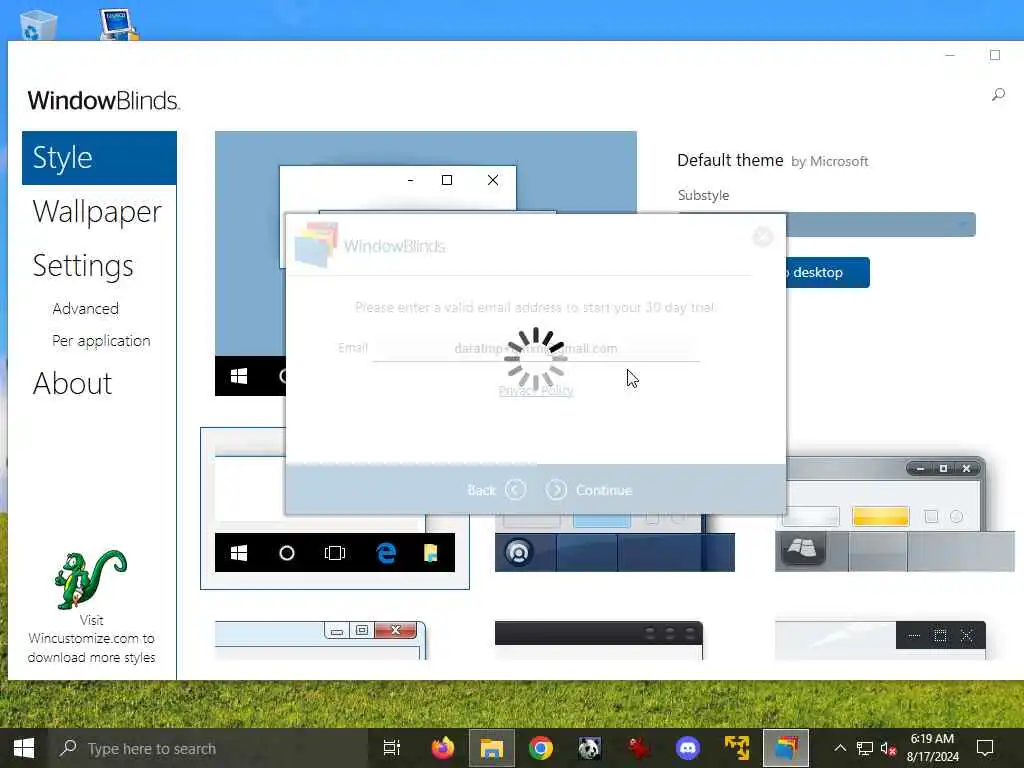
Task: Close the trial dialog with X icon
Action: (762, 236)
